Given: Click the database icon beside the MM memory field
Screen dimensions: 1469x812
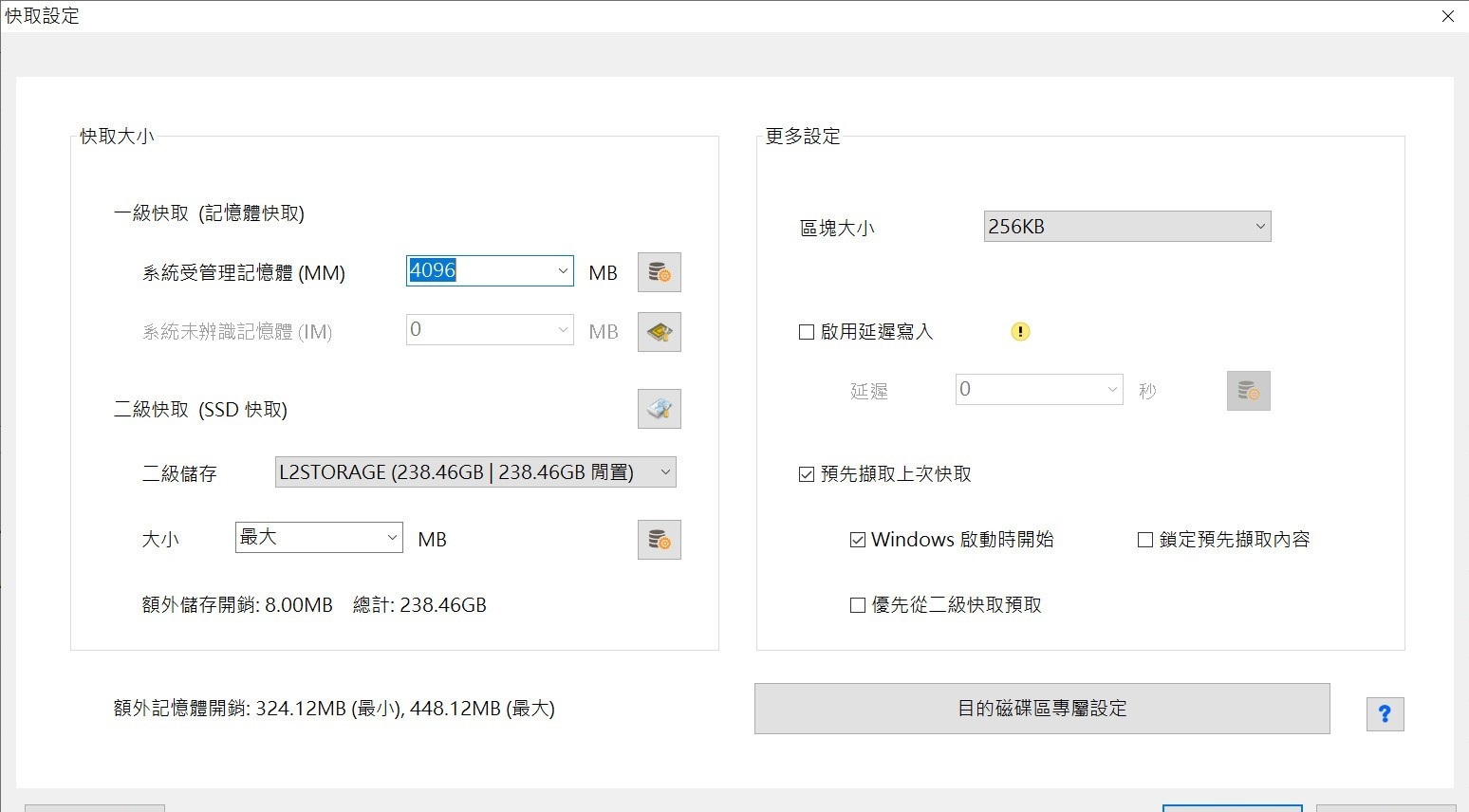Looking at the screenshot, I should [659, 273].
